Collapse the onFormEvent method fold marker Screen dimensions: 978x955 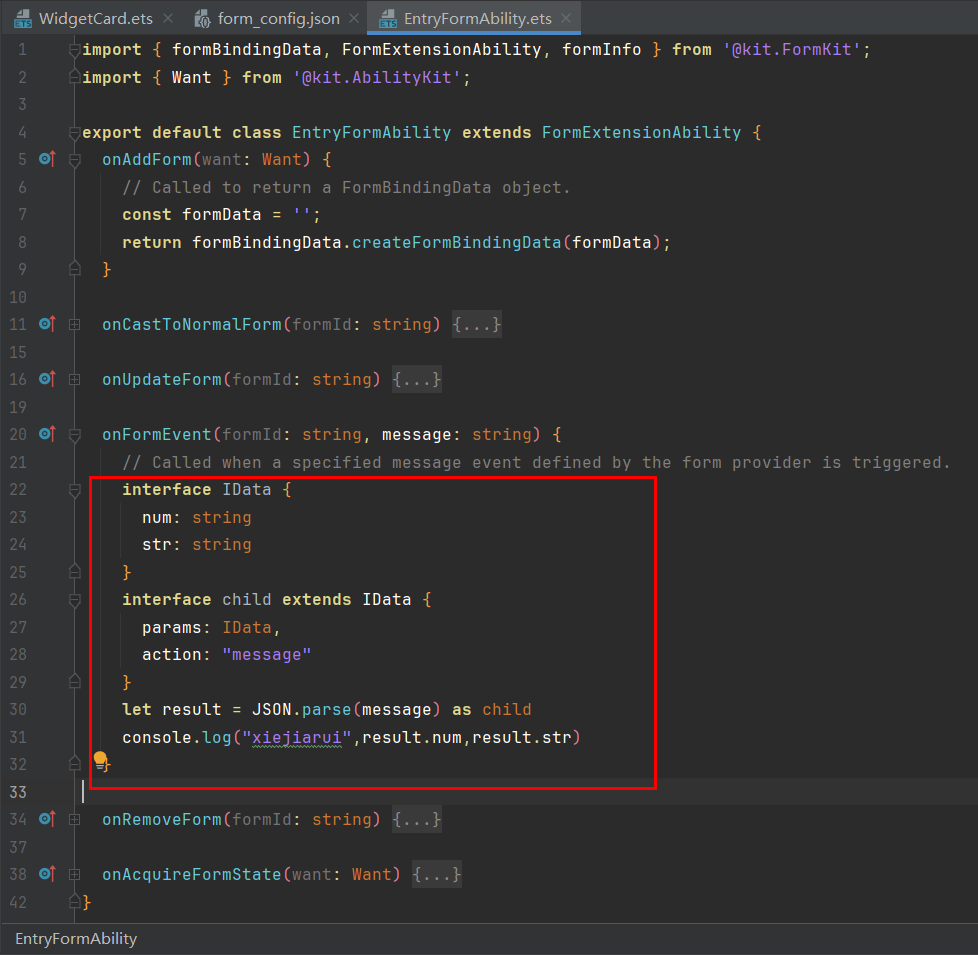tap(74, 435)
